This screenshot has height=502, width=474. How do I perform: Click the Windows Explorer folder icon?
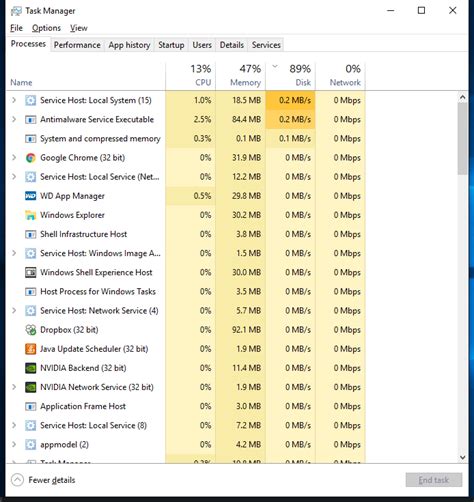(x=30, y=215)
